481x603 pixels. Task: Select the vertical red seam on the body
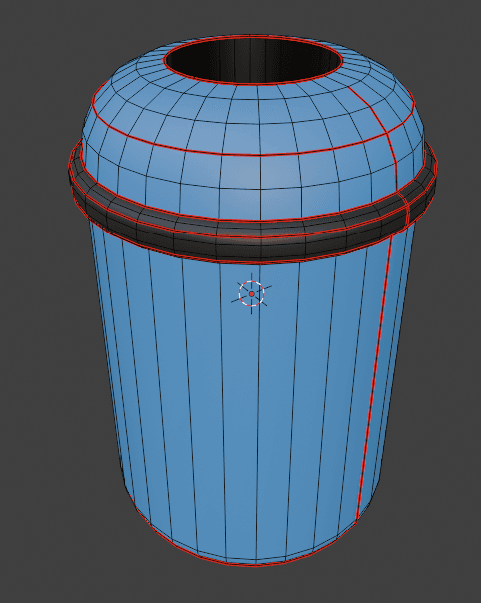click(x=374, y=379)
